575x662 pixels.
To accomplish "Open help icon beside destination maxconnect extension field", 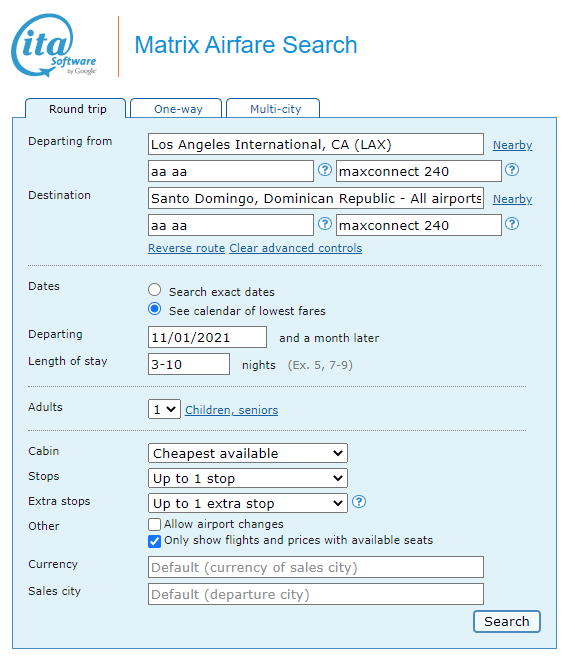I will pos(512,224).
